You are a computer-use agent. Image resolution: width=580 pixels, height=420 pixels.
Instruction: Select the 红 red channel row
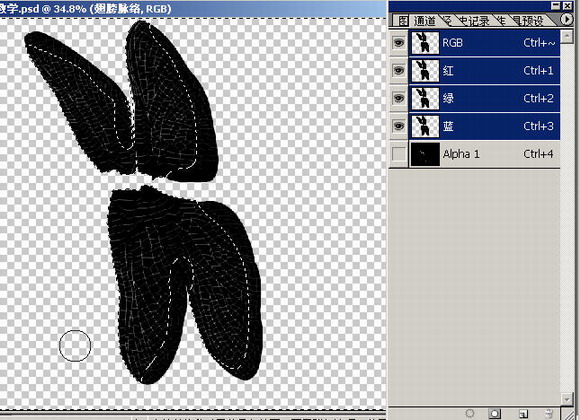coord(484,70)
